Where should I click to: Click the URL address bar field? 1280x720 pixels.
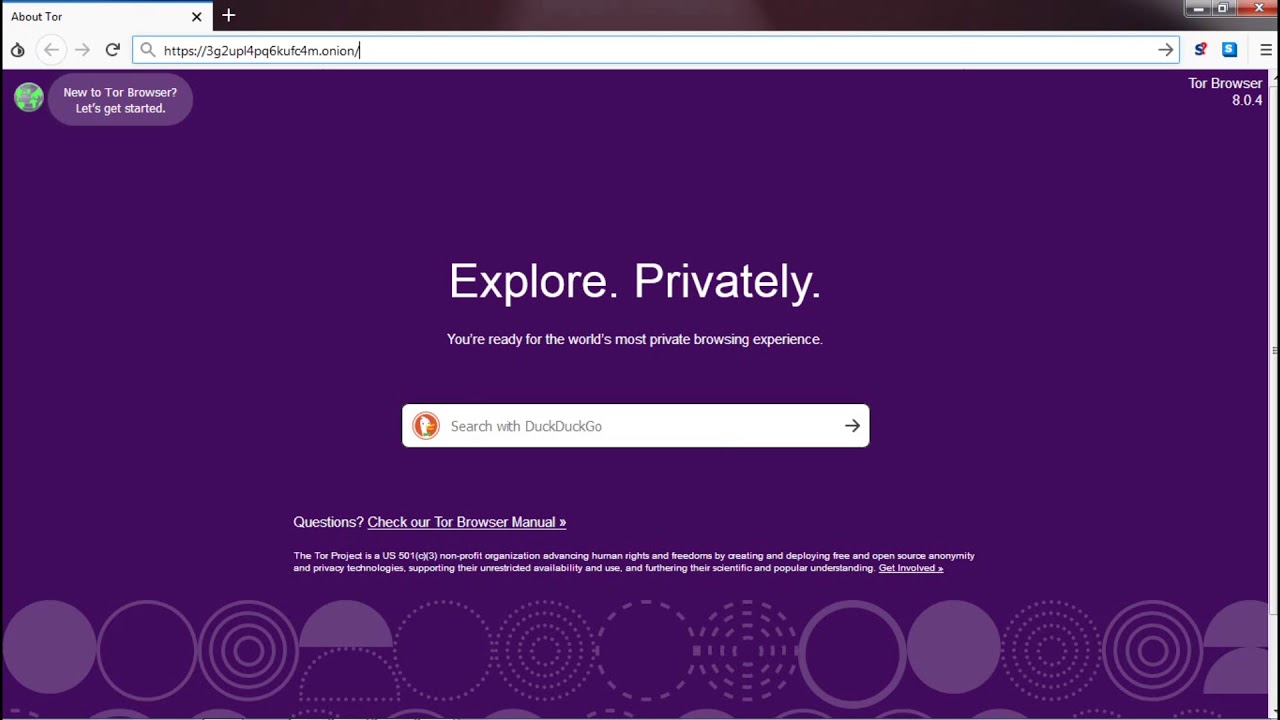coord(655,50)
